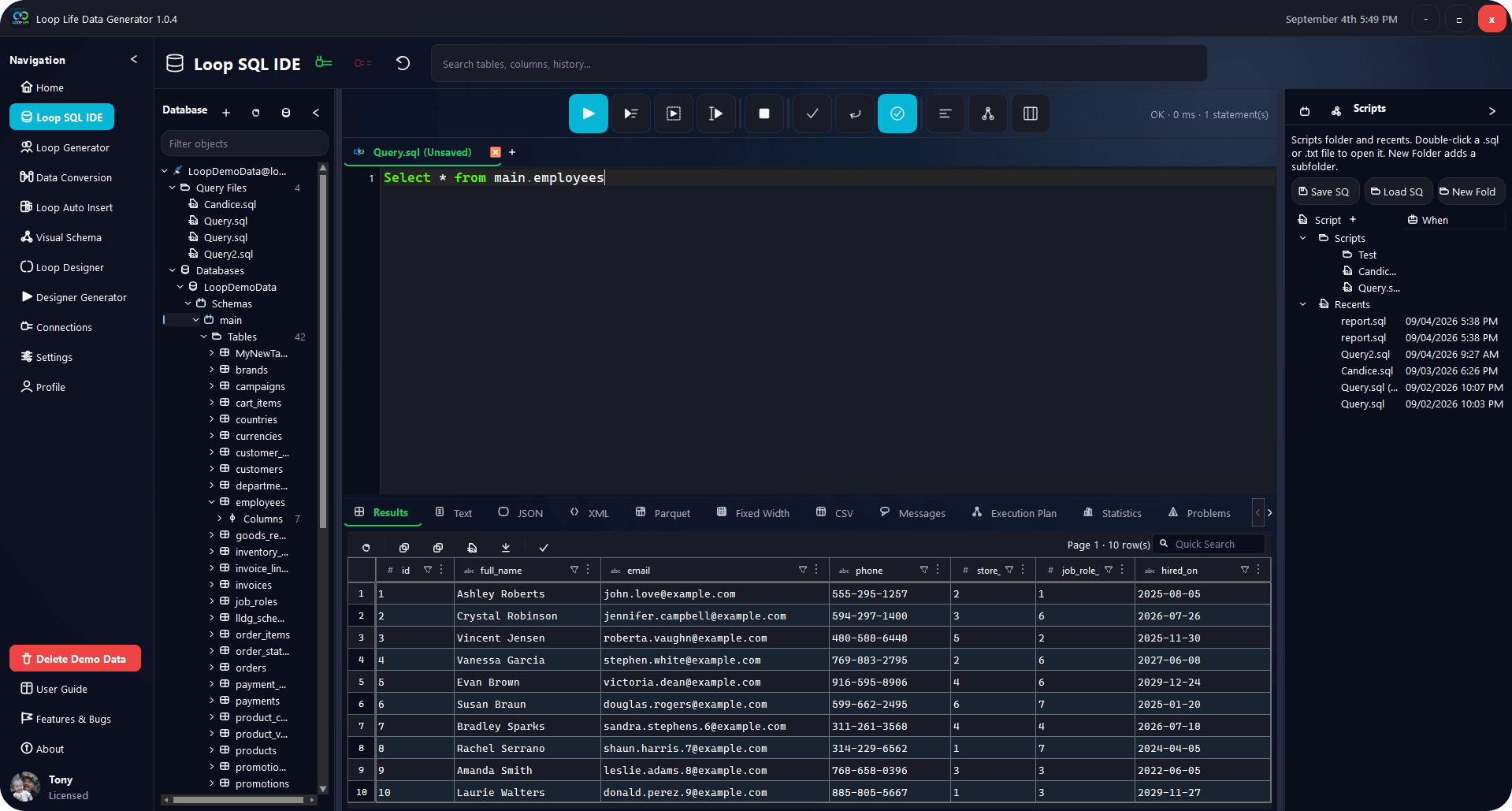This screenshot has height=811, width=1512.
Task: Switch to the Text results tab
Action: point(454,513)
